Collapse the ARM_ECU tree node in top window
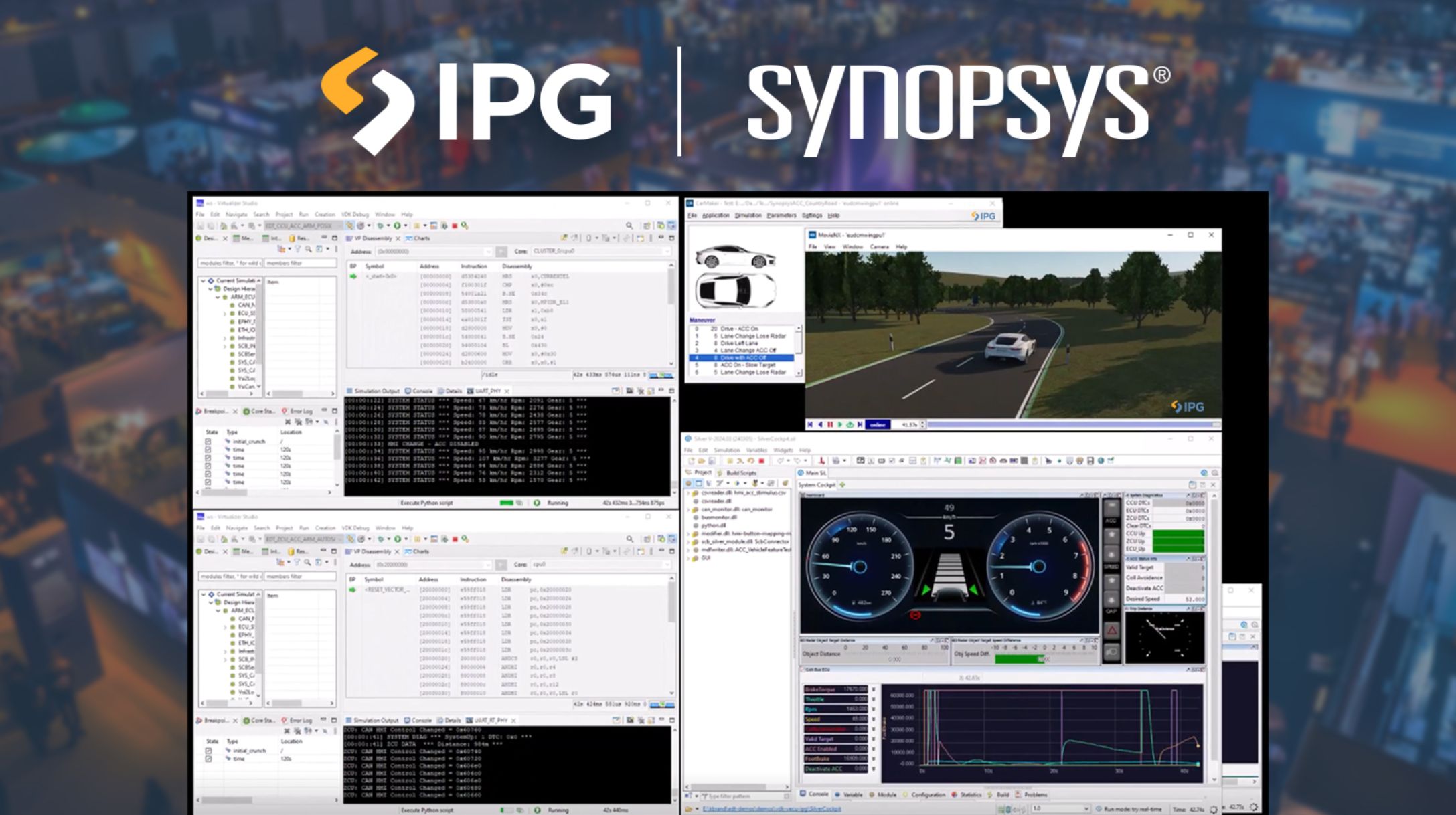The image size is (1456, 815). click(x=218, y=297)
